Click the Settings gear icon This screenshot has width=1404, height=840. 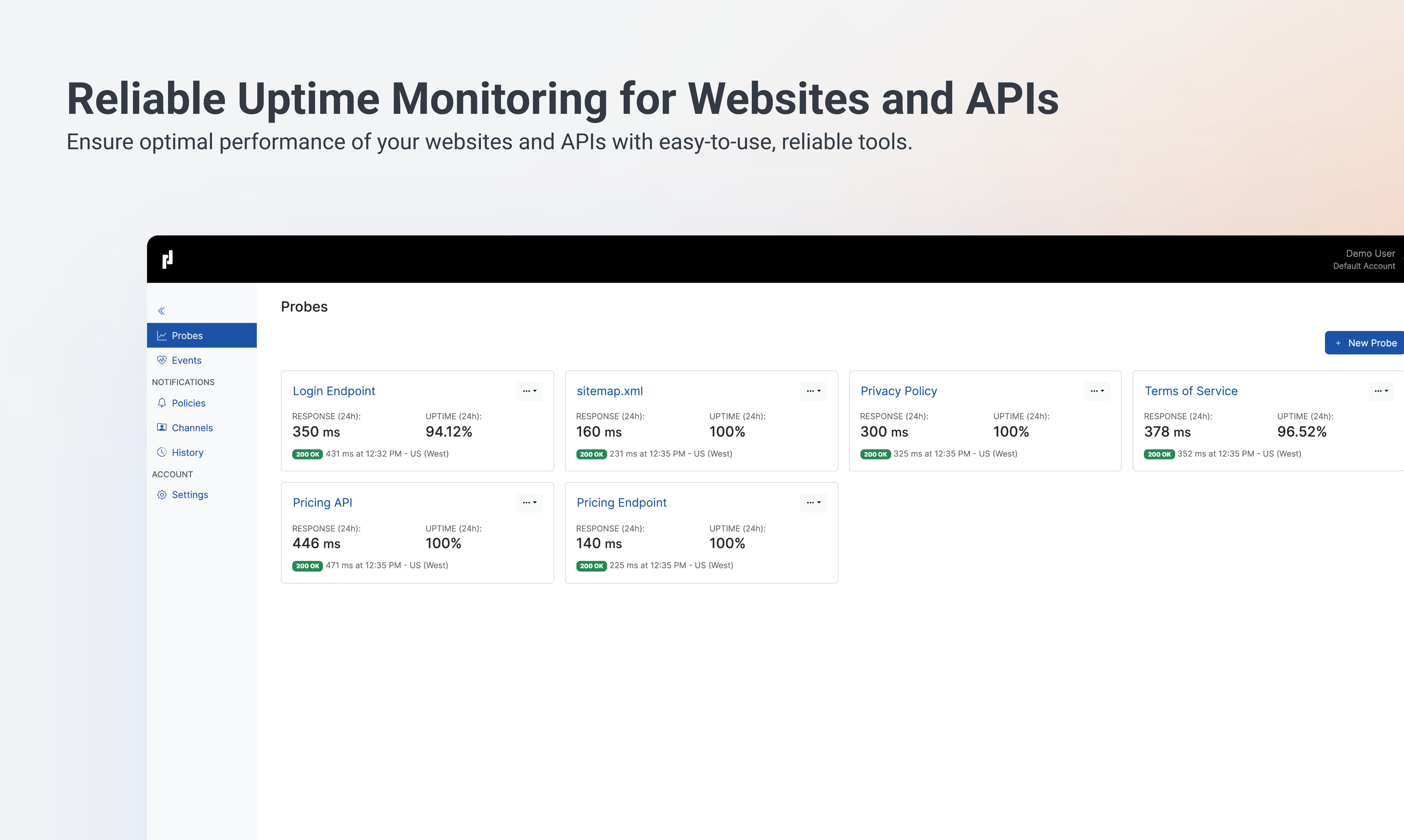click(162, 495)
